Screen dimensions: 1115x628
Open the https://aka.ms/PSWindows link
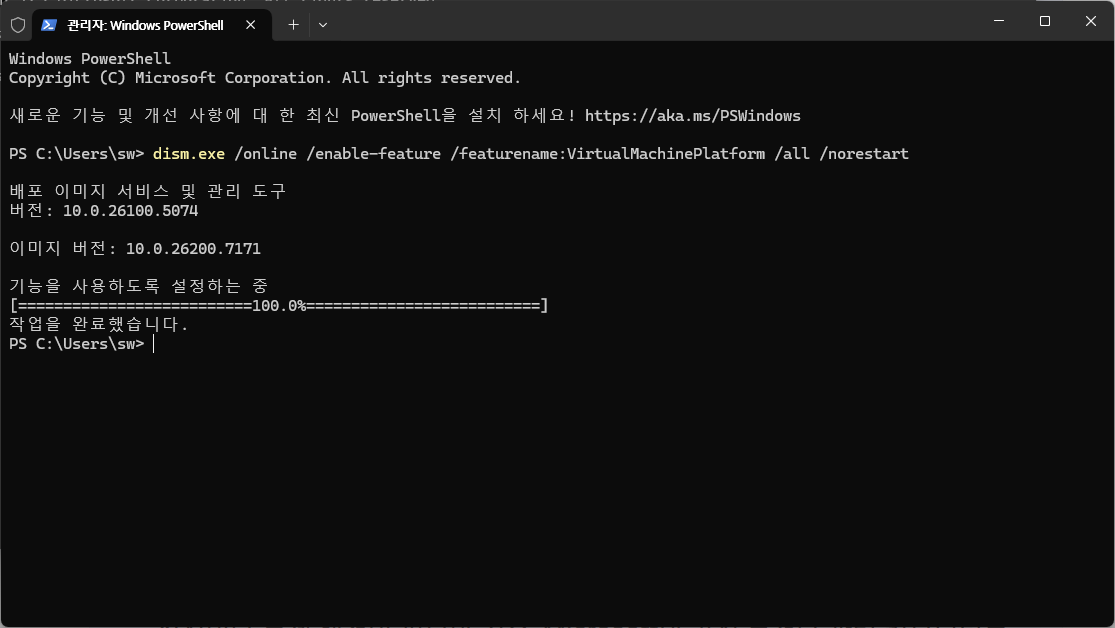tap(693, 116)
